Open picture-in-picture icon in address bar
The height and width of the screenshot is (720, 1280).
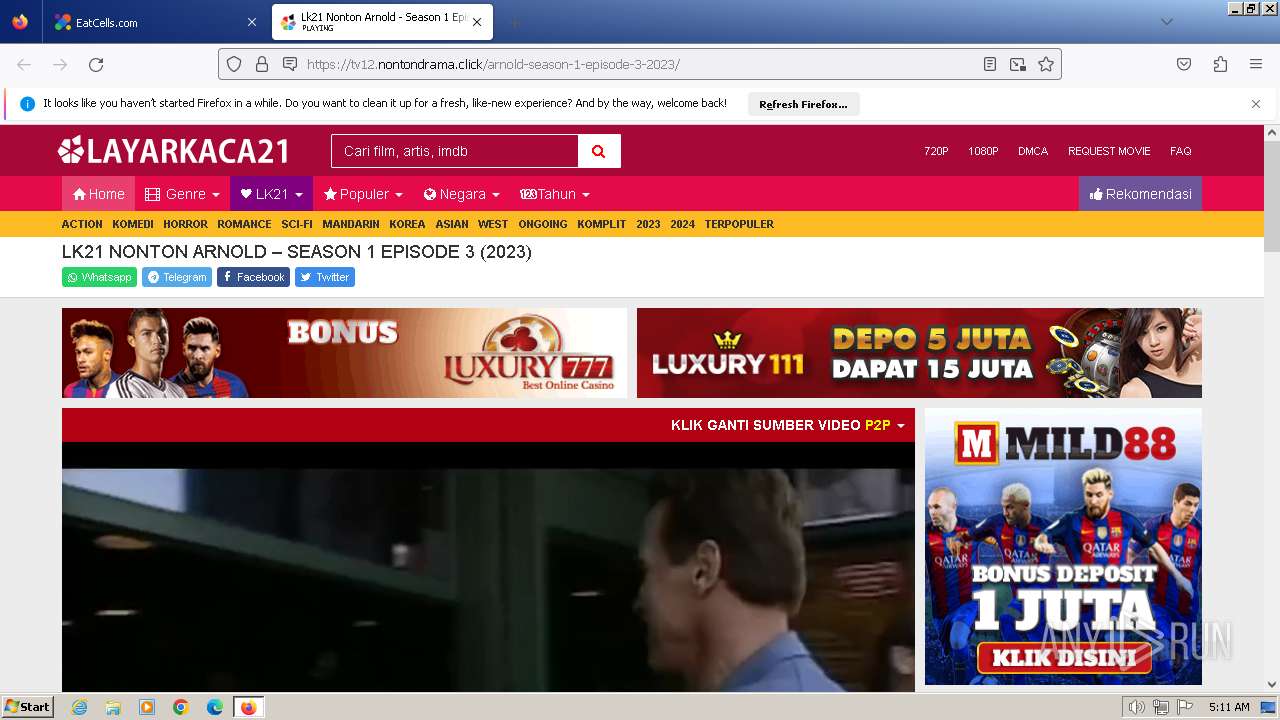(1018, 64)
